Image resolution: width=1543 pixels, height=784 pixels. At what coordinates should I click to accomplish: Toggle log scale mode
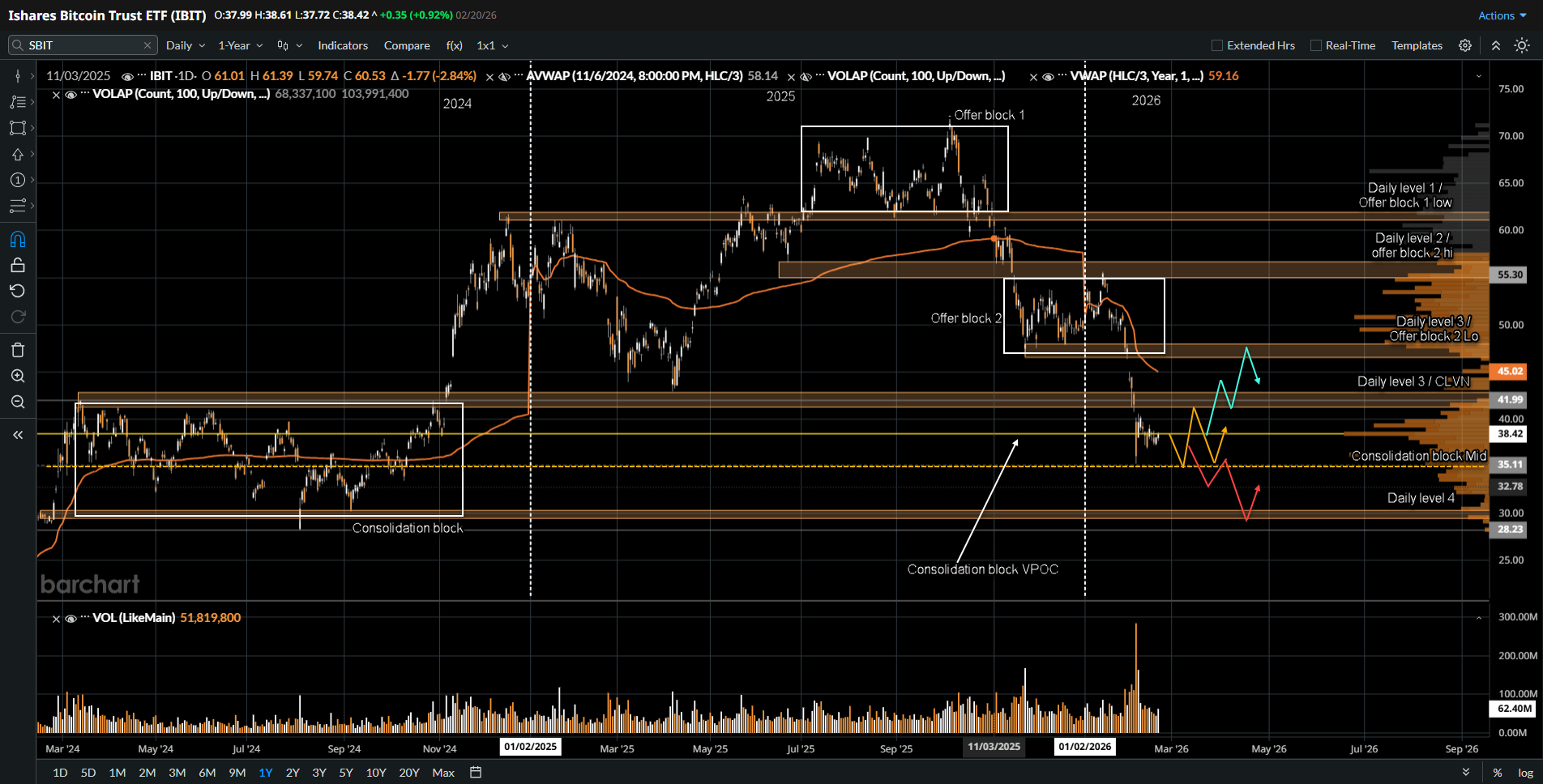(1525, 773)
